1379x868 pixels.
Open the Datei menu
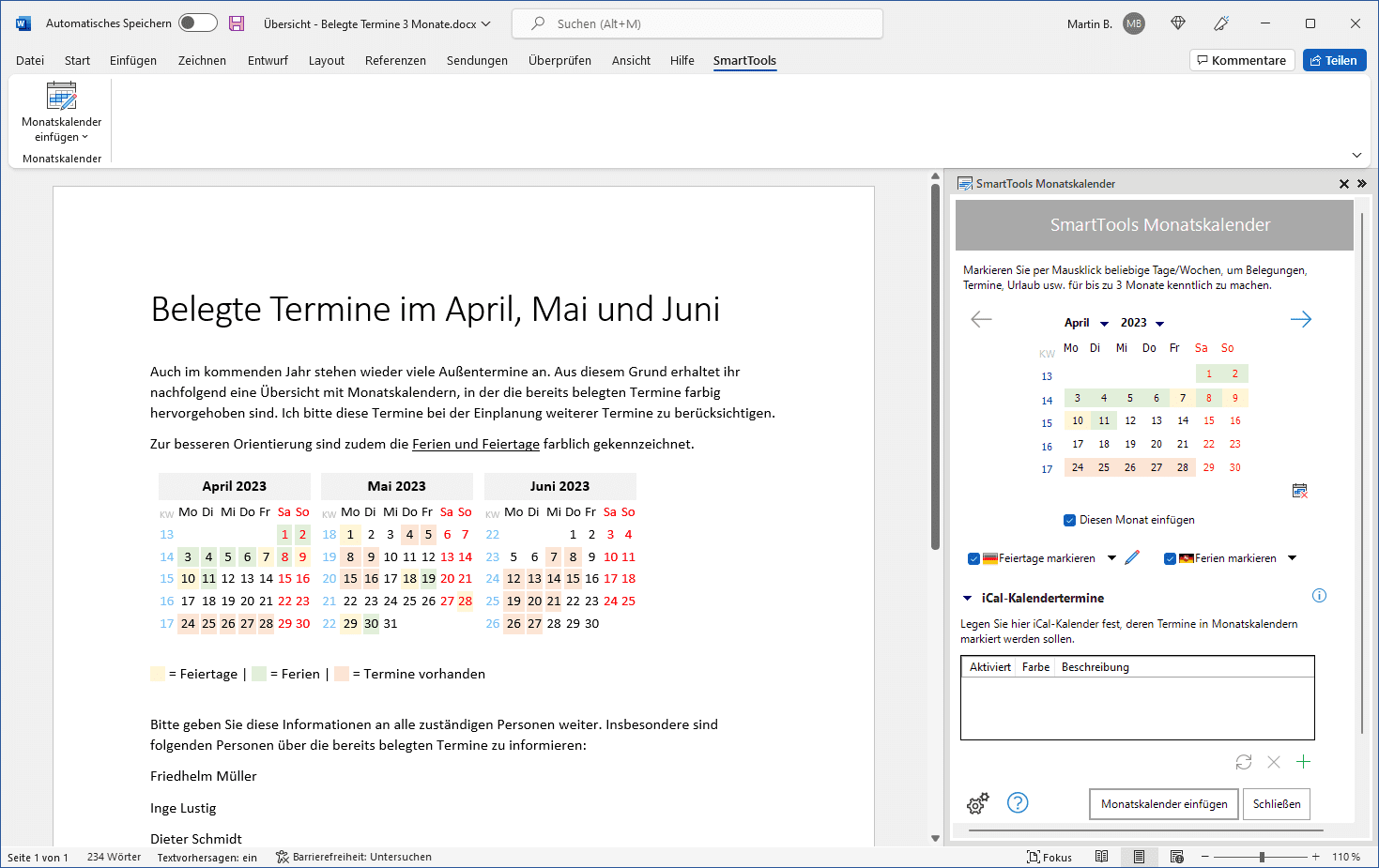click(30, 61)
